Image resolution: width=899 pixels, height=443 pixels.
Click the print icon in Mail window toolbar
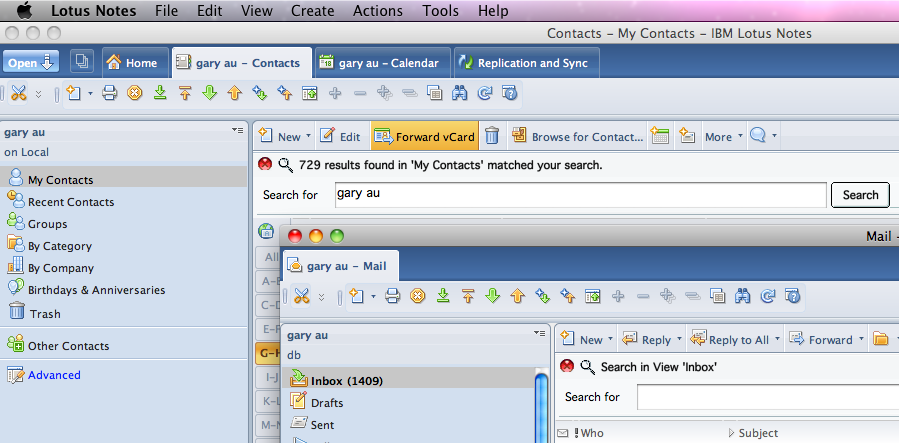(x=393, y=296)
